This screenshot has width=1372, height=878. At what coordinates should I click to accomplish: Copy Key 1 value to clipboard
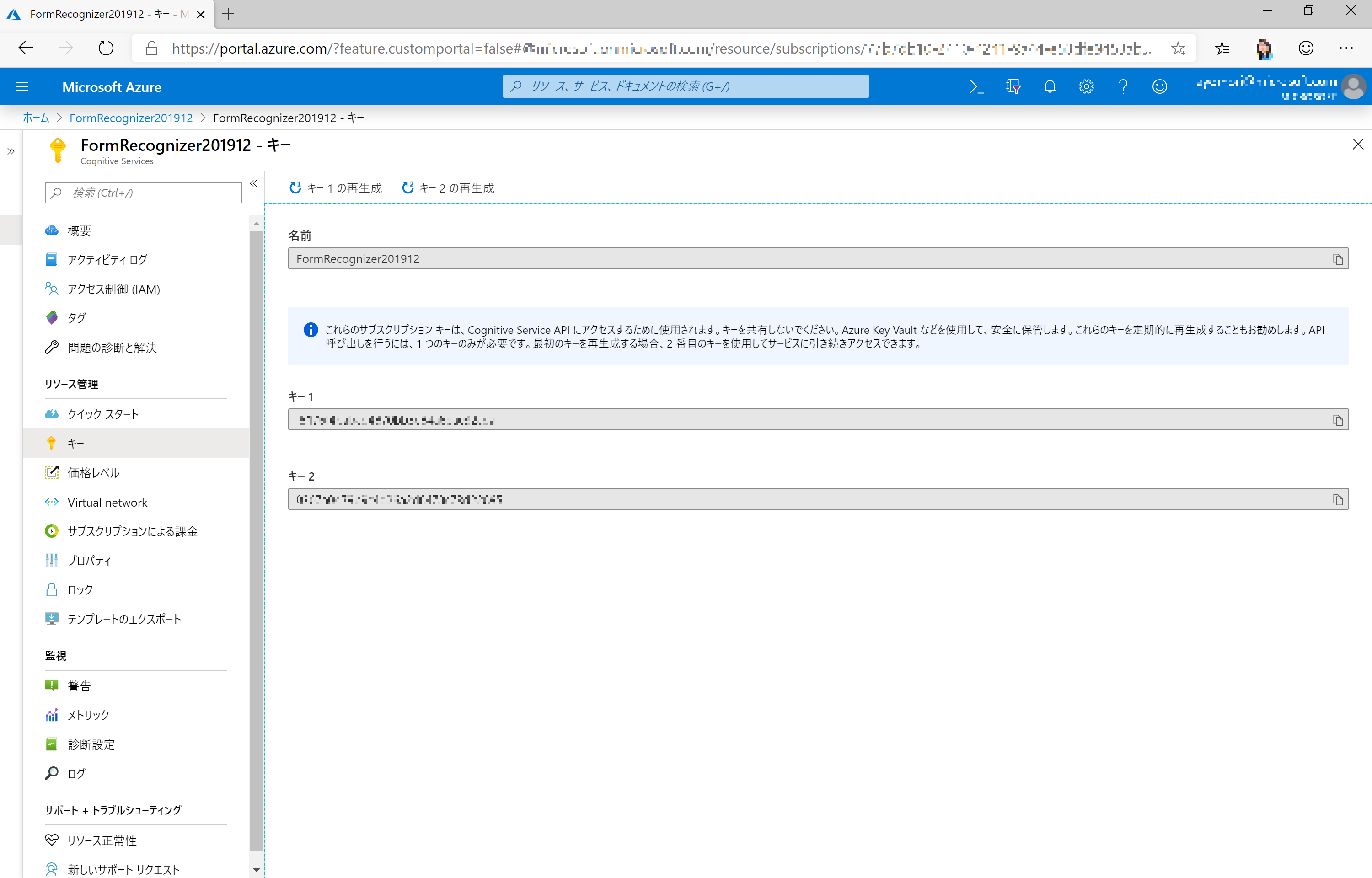(1337, 420)
